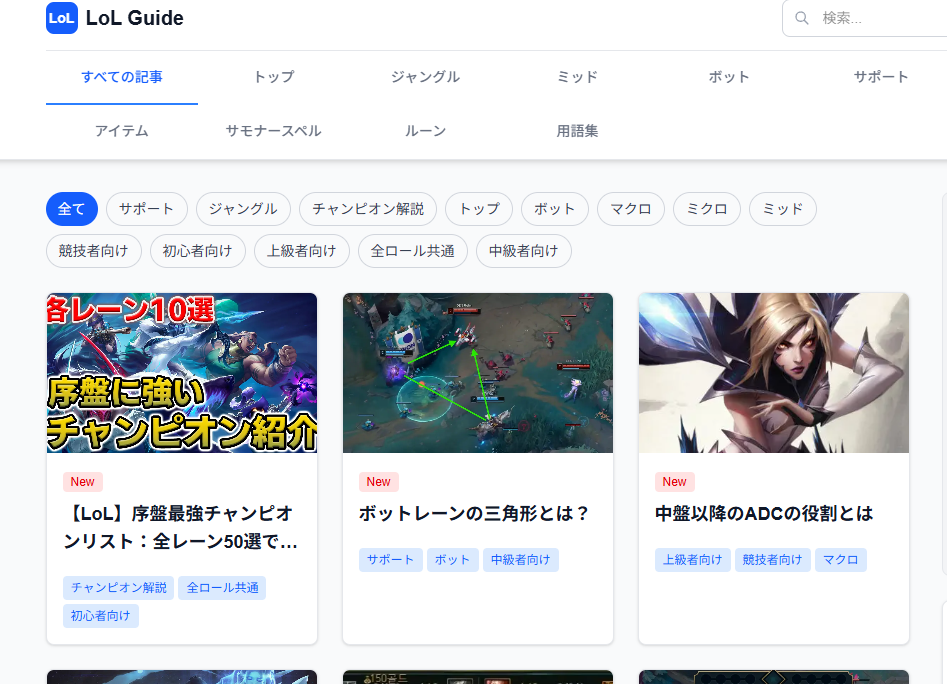Screen dimensions: 947x684
Task: Toggle the ジャングル filter chip
Action: 243,209
